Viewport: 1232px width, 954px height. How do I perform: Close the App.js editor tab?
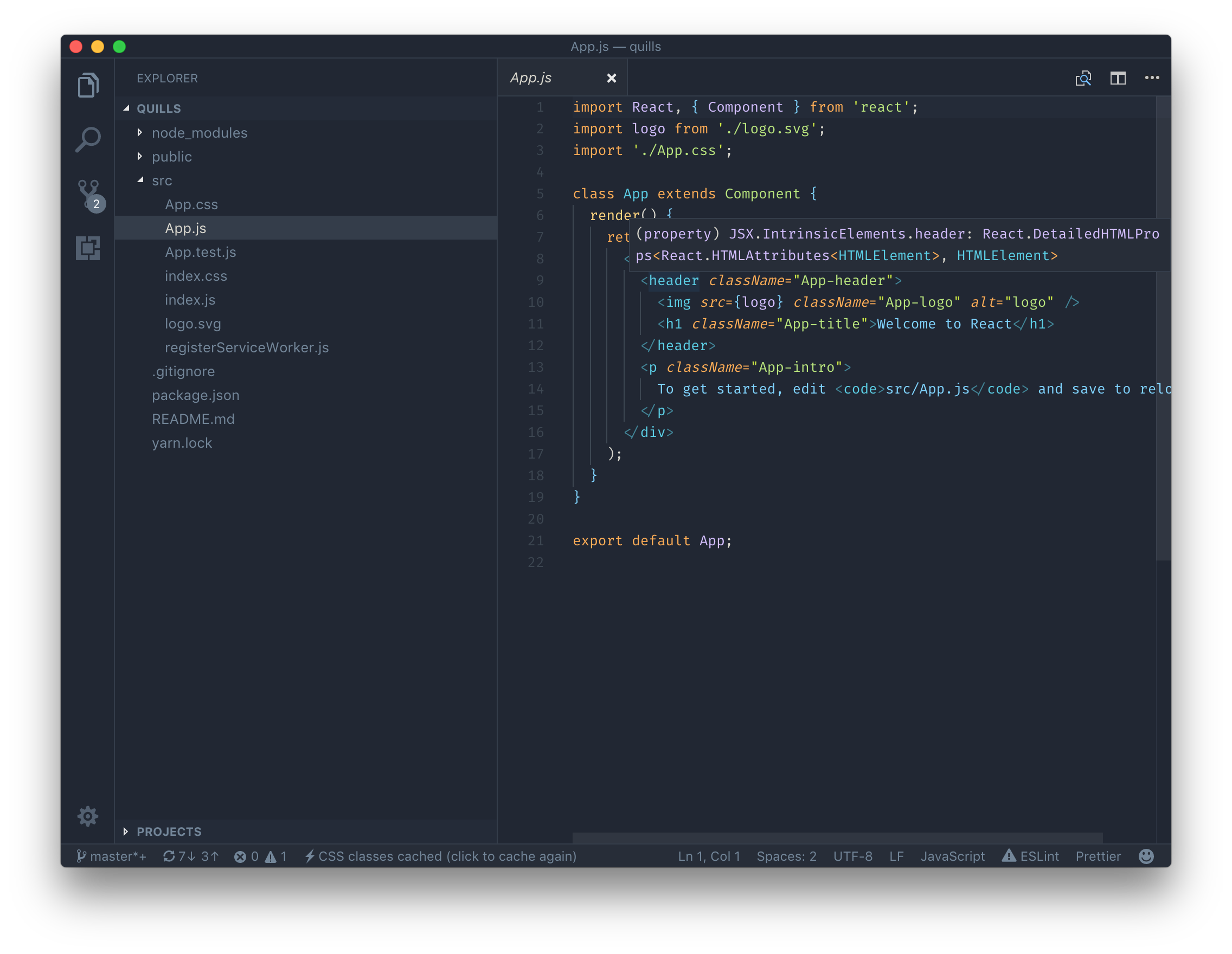612,79
